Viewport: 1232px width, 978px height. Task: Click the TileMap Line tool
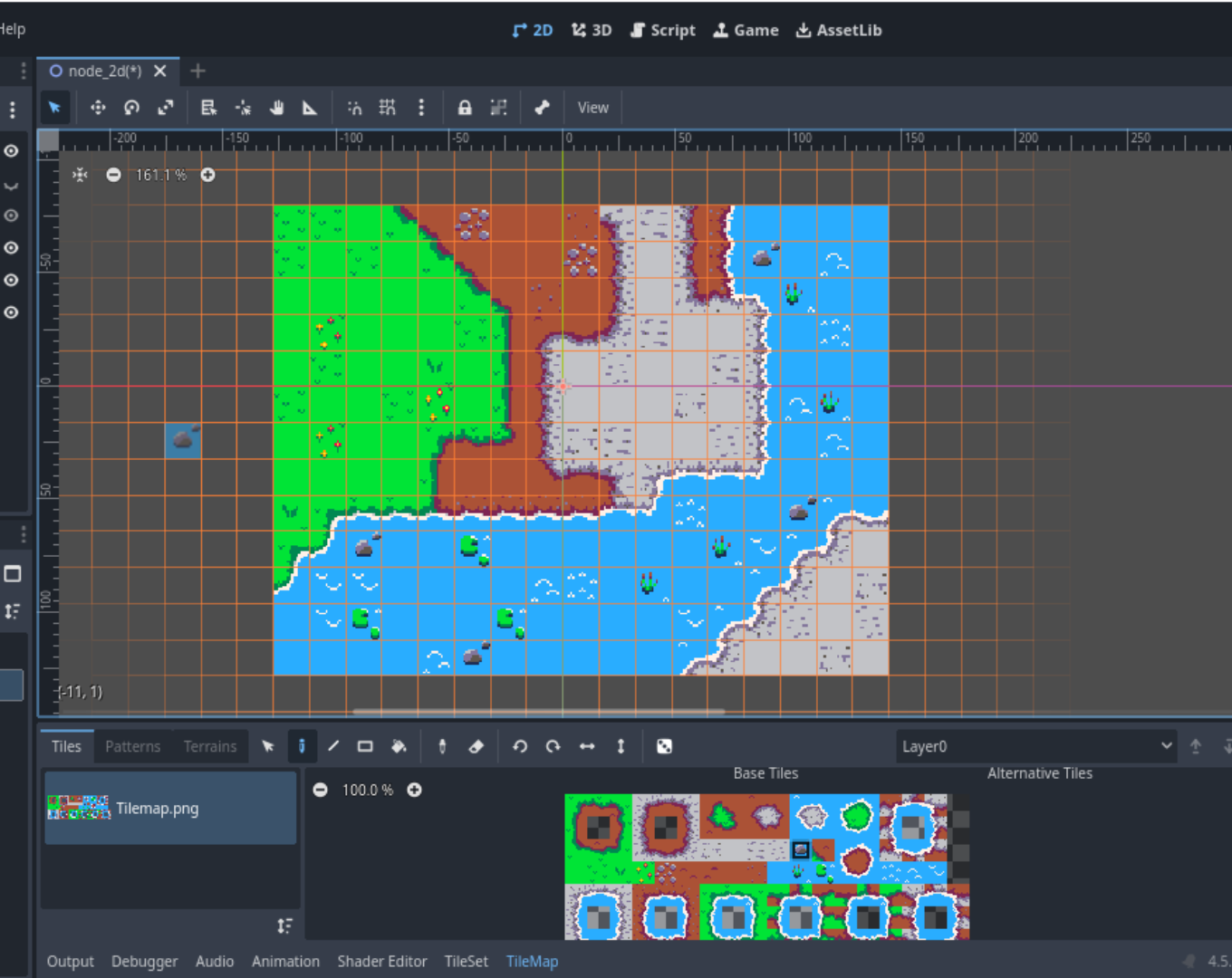point(333,746)
